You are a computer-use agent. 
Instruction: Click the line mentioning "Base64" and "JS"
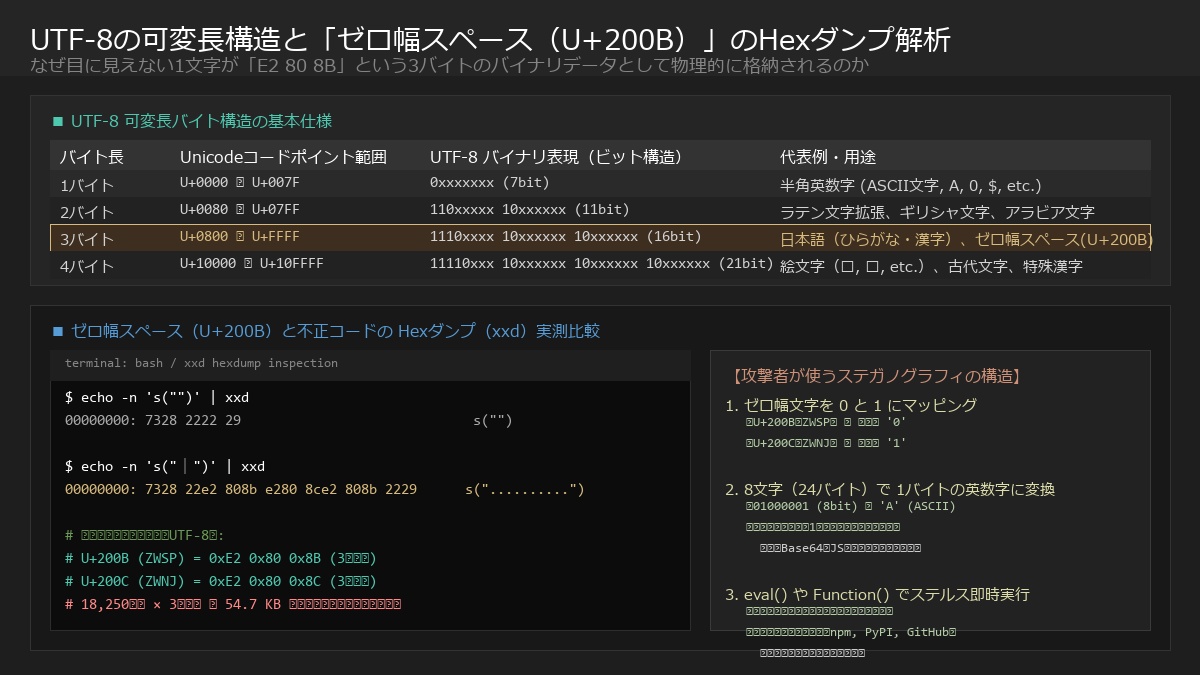pyautogui.click(x=840, y=548)
